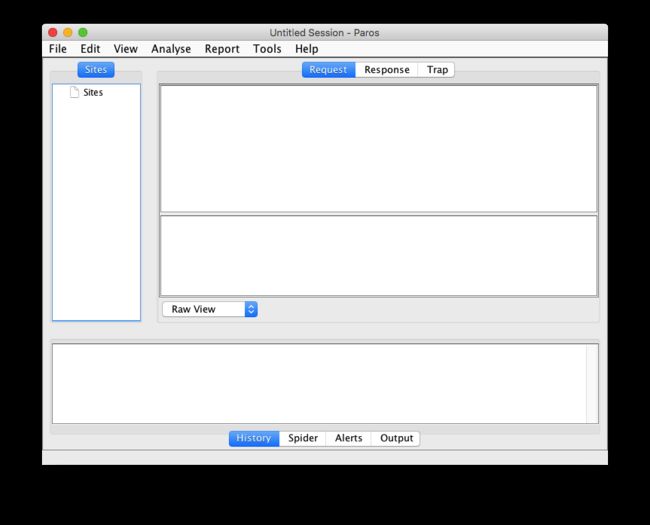Switch to the Output tab
Viewport: 650px width, 525px height.
click(x=396, y=438)
